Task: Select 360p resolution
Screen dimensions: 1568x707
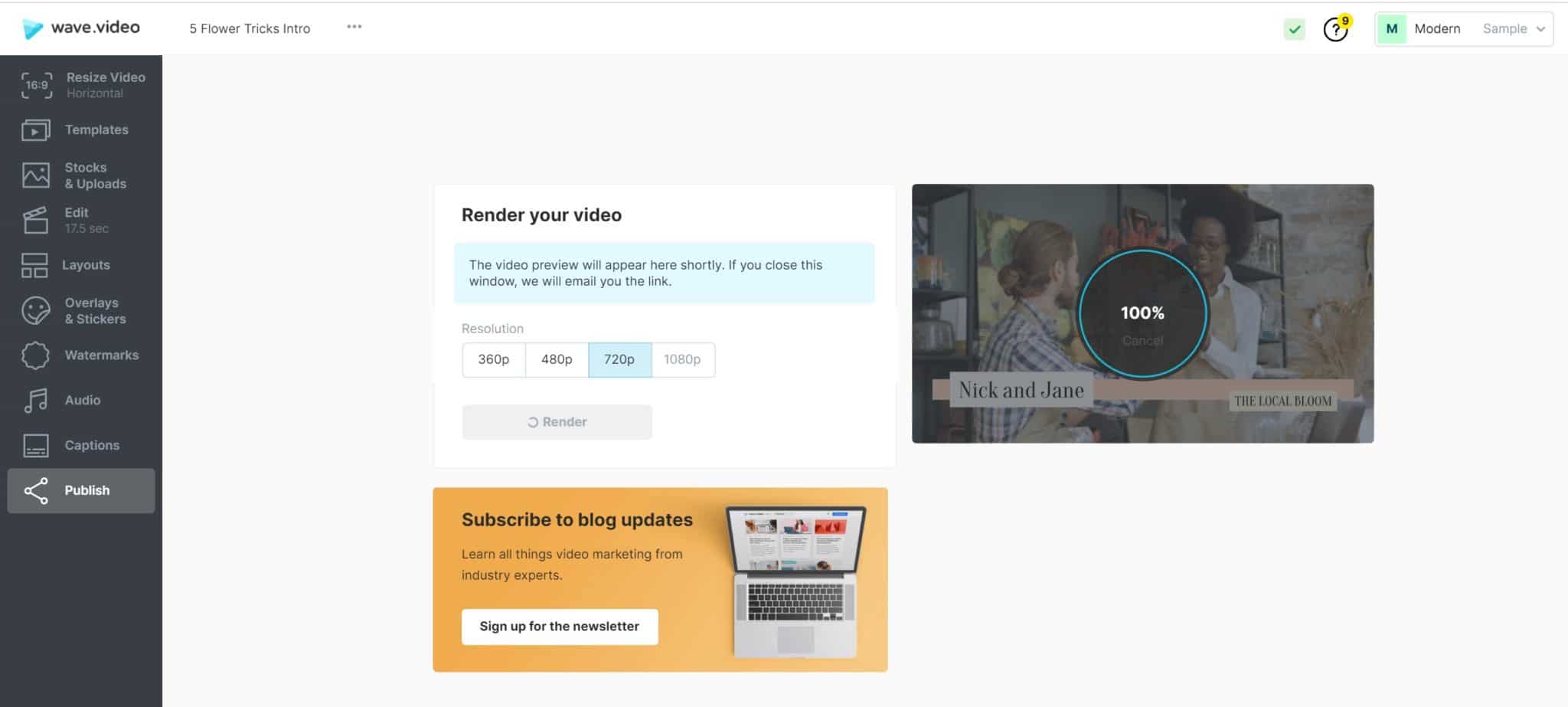Action: [494, 359]
